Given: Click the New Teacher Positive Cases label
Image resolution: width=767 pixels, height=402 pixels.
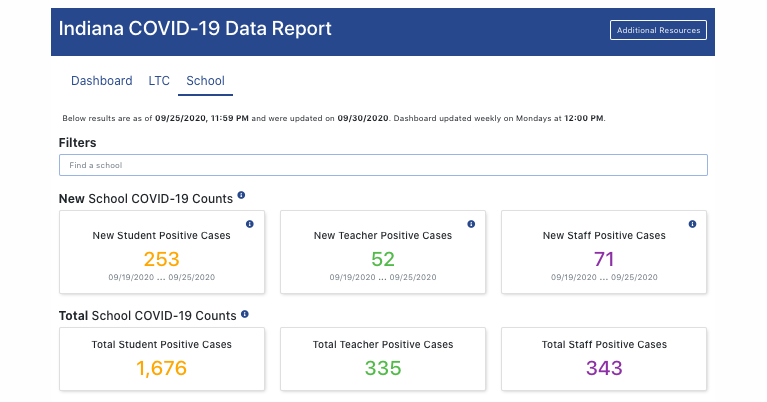Looking at the screenshot, I should coord(383,236).
